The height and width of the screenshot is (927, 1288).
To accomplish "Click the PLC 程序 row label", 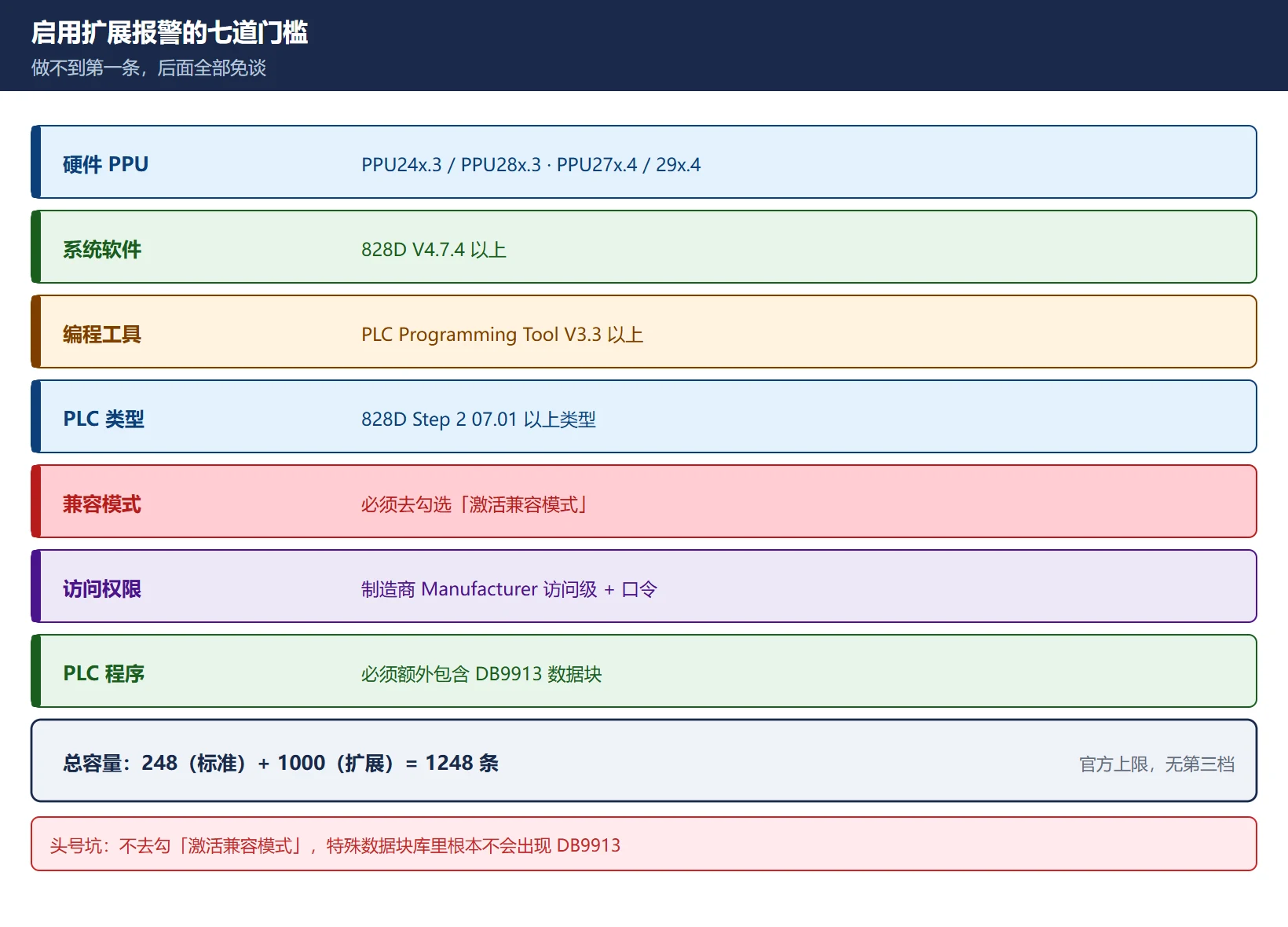I will pyautogui.click(x=104, y=673).
